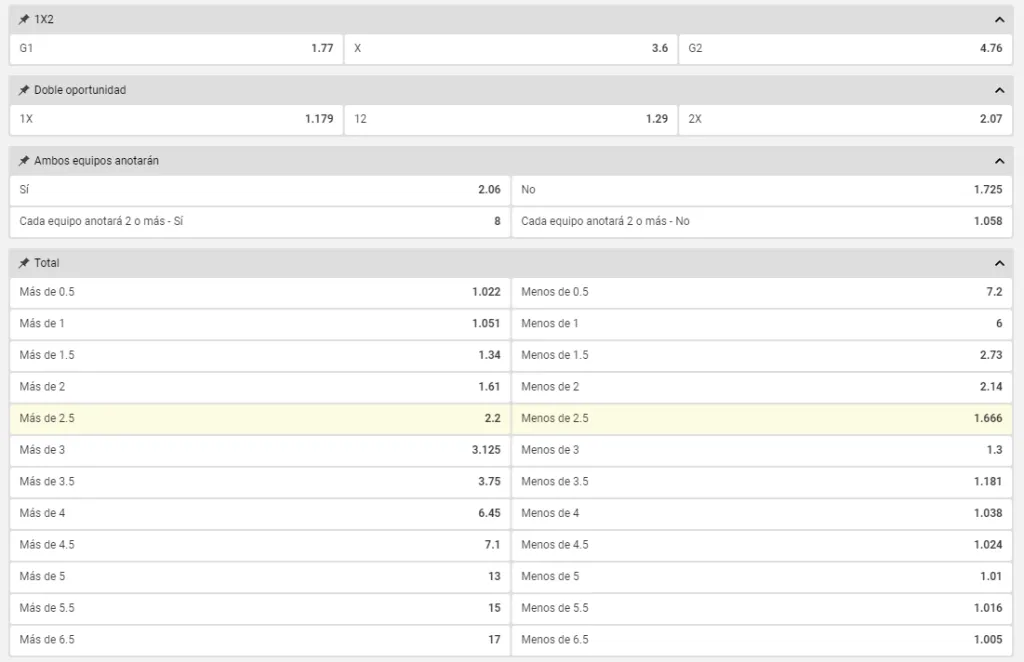Select Más de 6.5 at odds 17
This screenshot has height=662, width=1024.
point(260,640)
